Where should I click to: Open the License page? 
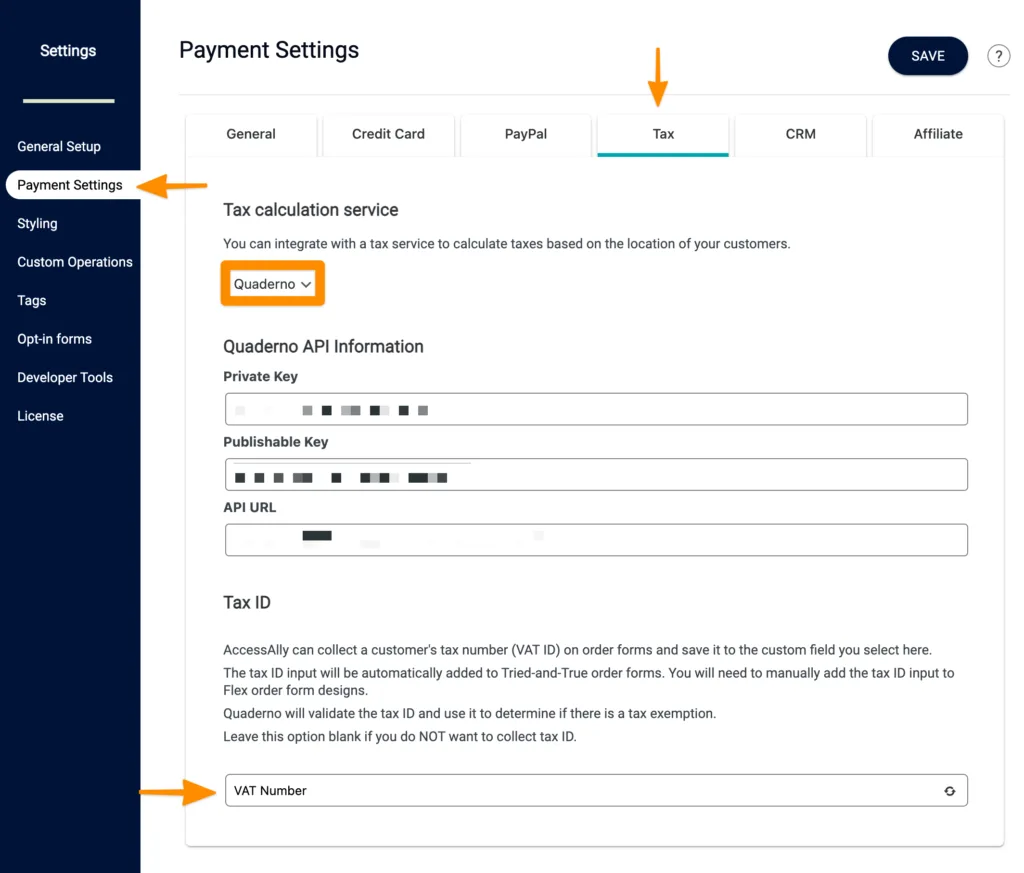click(40, 416)
